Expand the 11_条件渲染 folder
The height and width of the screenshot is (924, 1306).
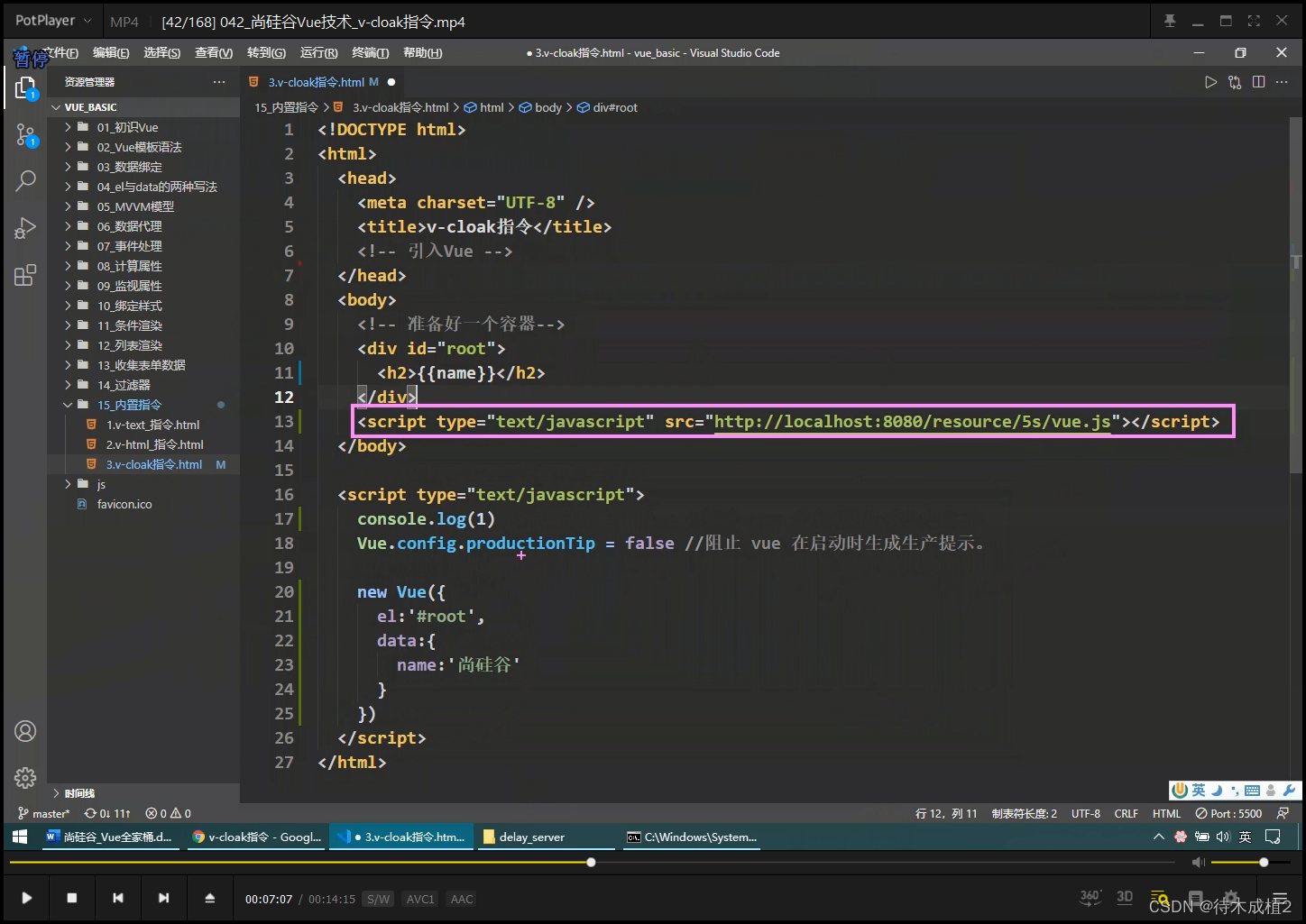click(144, 325)
